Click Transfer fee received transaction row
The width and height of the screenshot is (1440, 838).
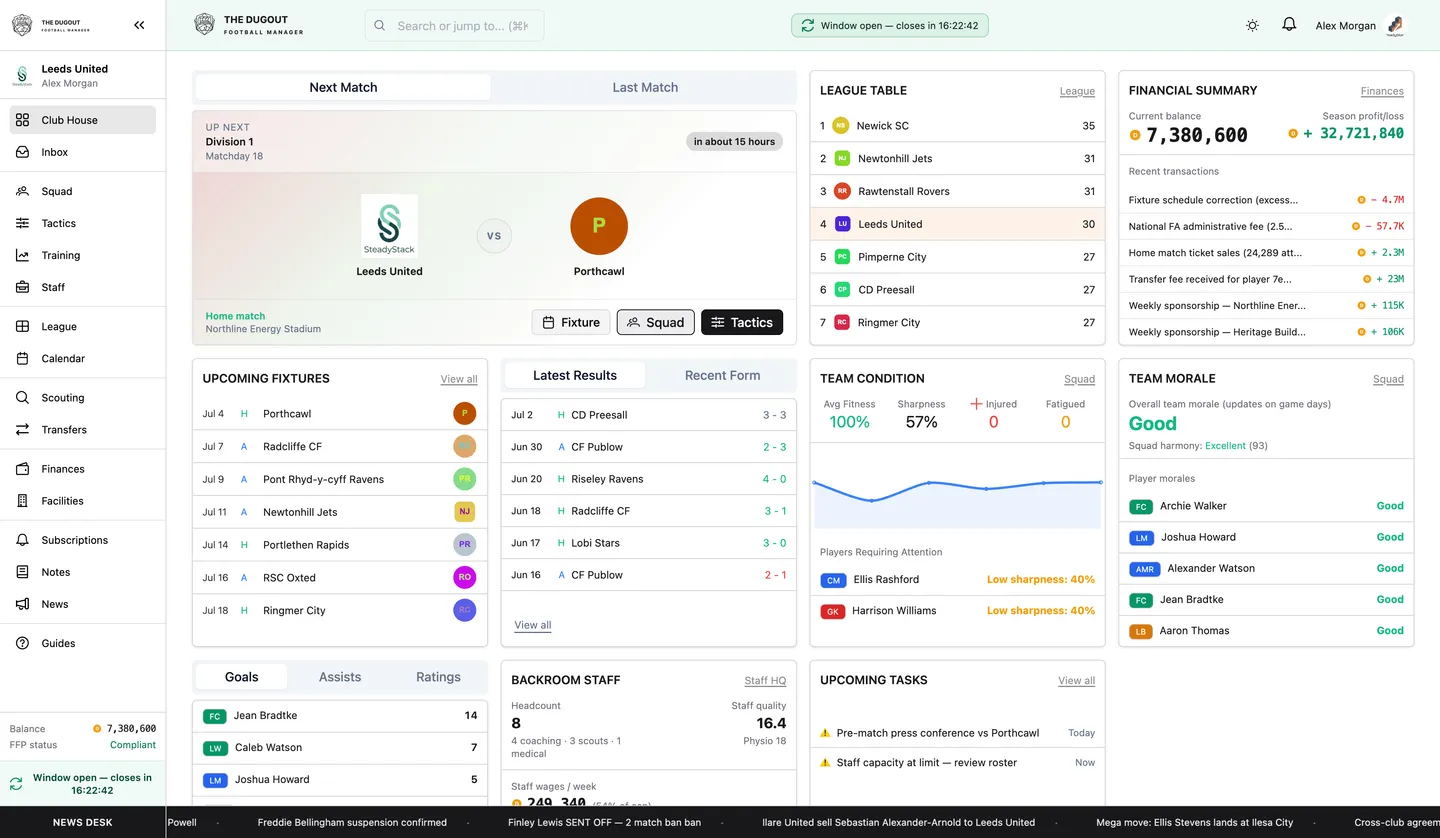pos(1266,279)
